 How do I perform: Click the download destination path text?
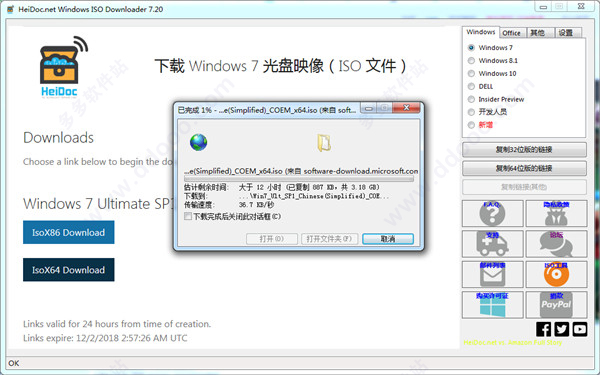[x=314, y=196]
